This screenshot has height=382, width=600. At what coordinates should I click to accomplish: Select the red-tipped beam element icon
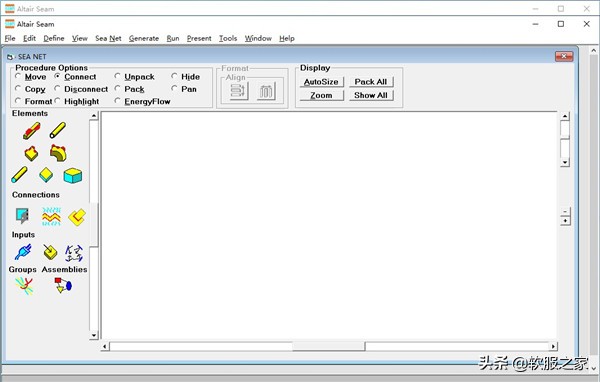(x=31, y=131)
